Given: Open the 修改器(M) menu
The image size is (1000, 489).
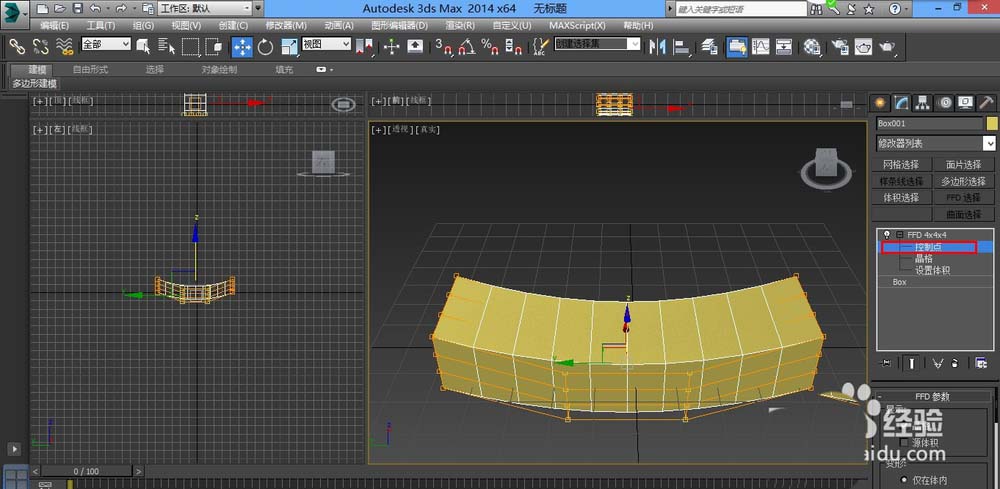Looking at the screenshot, I should (286, 26).
